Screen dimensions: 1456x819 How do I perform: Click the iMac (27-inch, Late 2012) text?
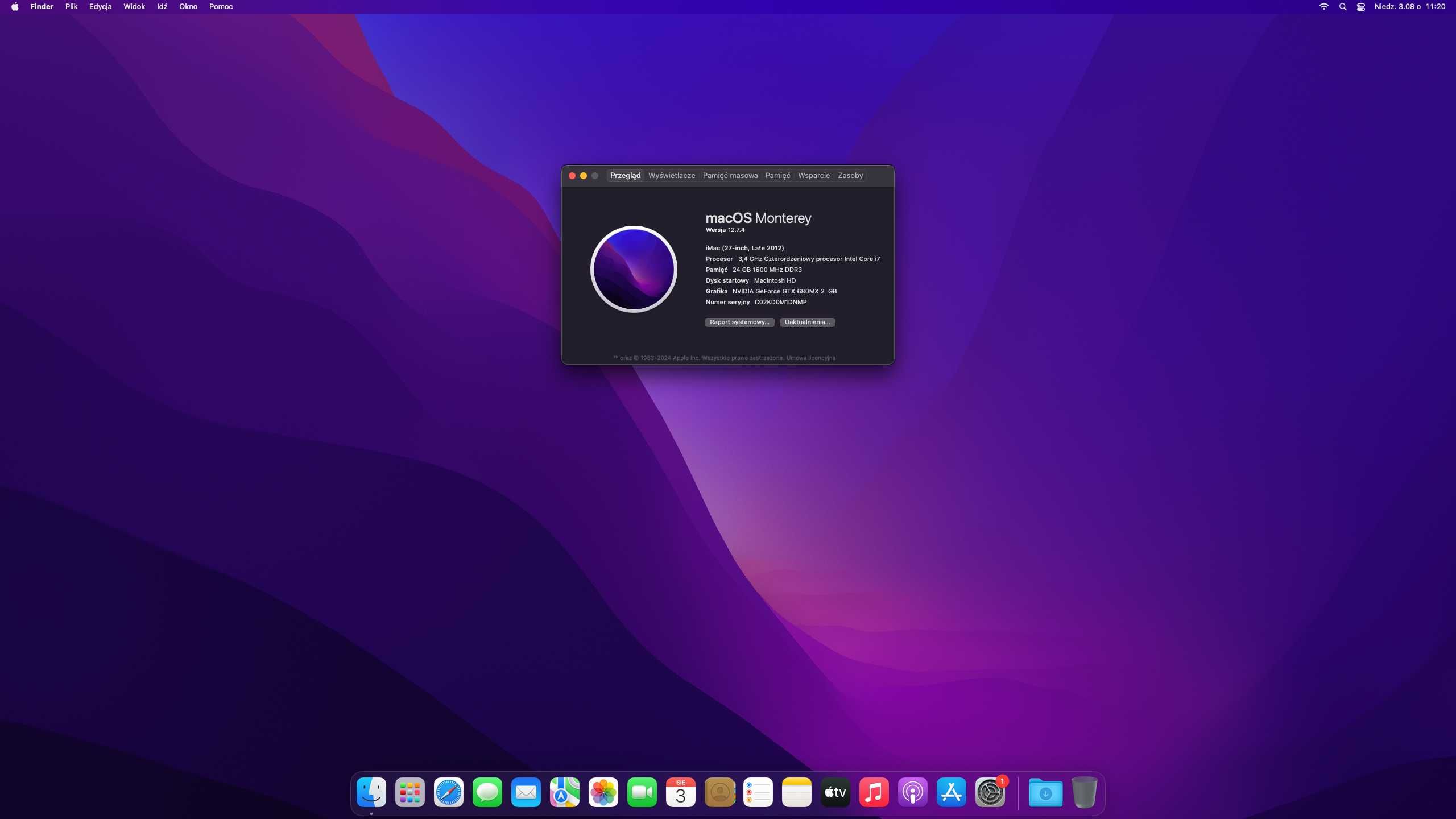tap(744, 248)
